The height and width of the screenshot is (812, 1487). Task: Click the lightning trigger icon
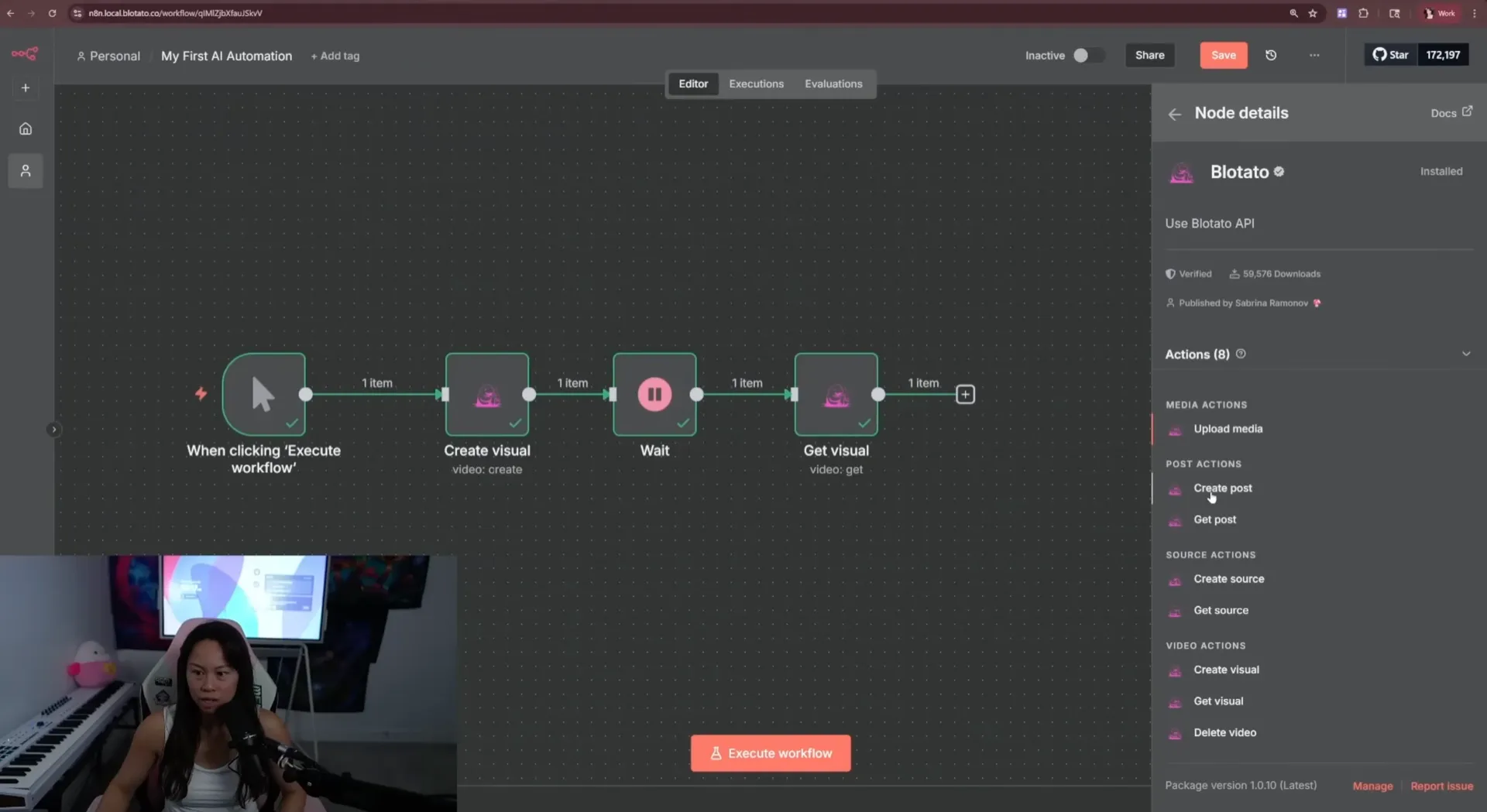click(201, 394)
